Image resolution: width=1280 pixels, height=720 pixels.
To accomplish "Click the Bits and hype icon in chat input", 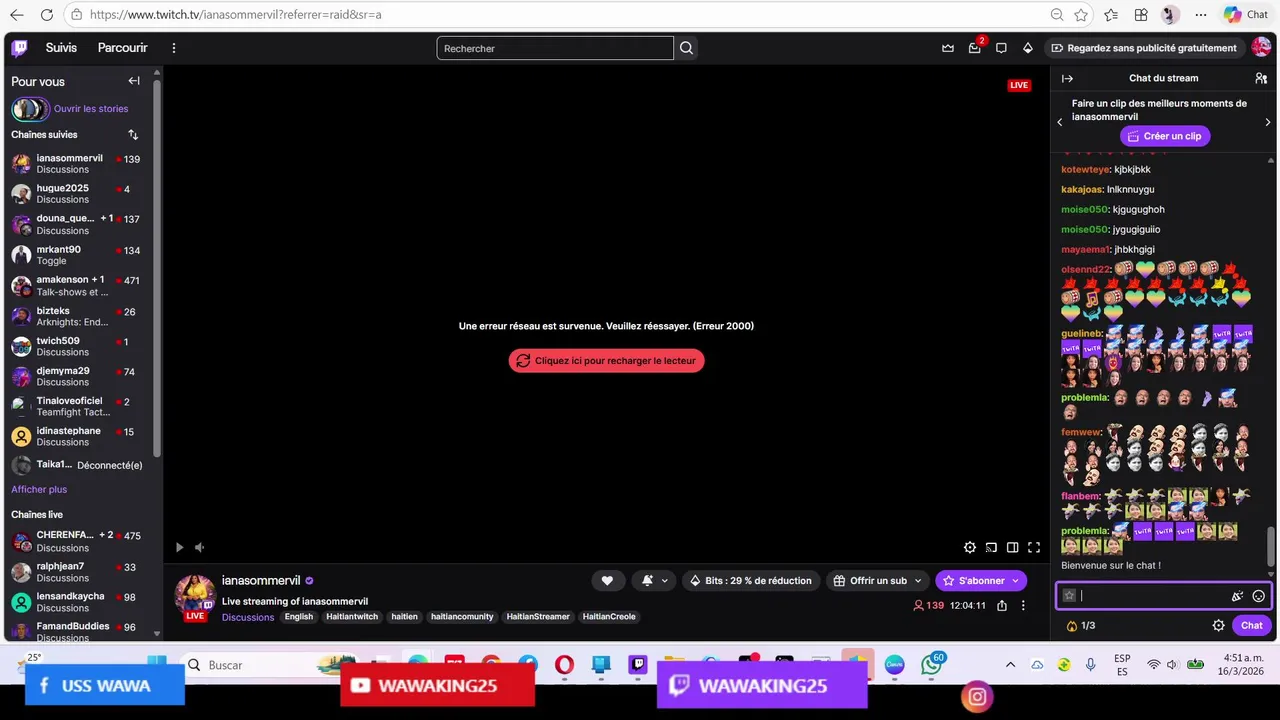I will click(x=1237, y=596).
